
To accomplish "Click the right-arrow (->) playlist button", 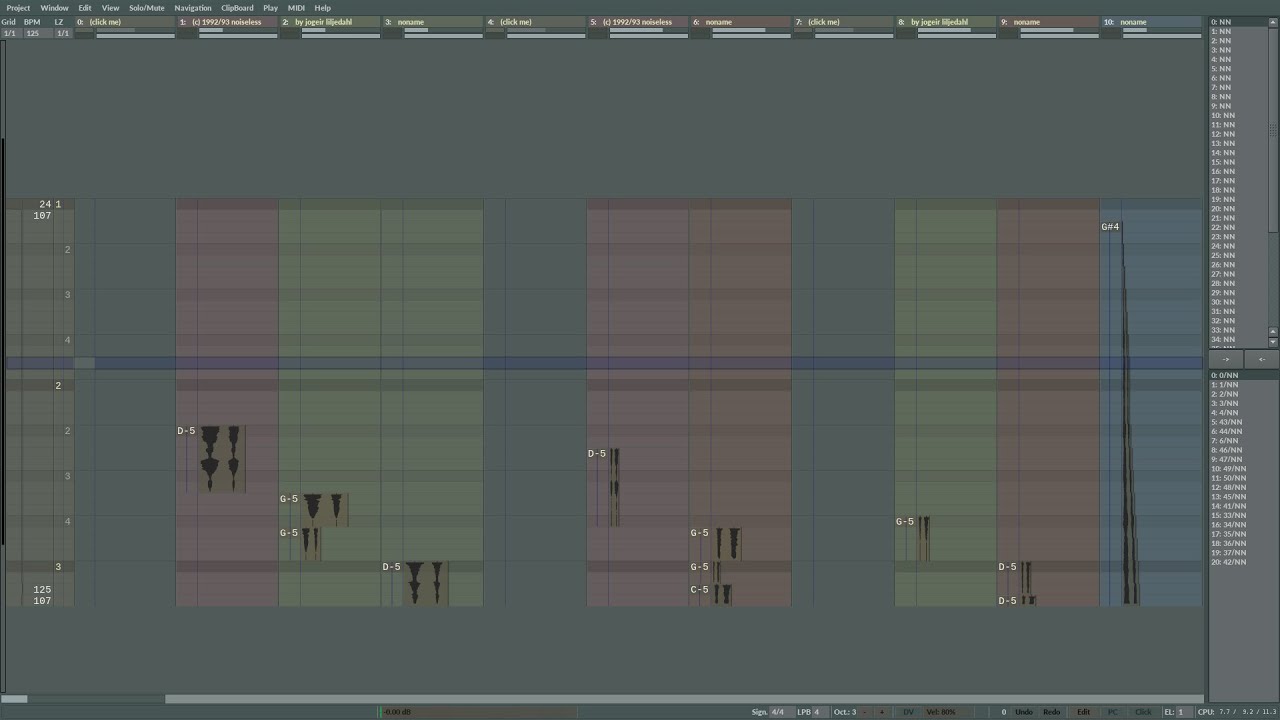I will pos(1226,359).
